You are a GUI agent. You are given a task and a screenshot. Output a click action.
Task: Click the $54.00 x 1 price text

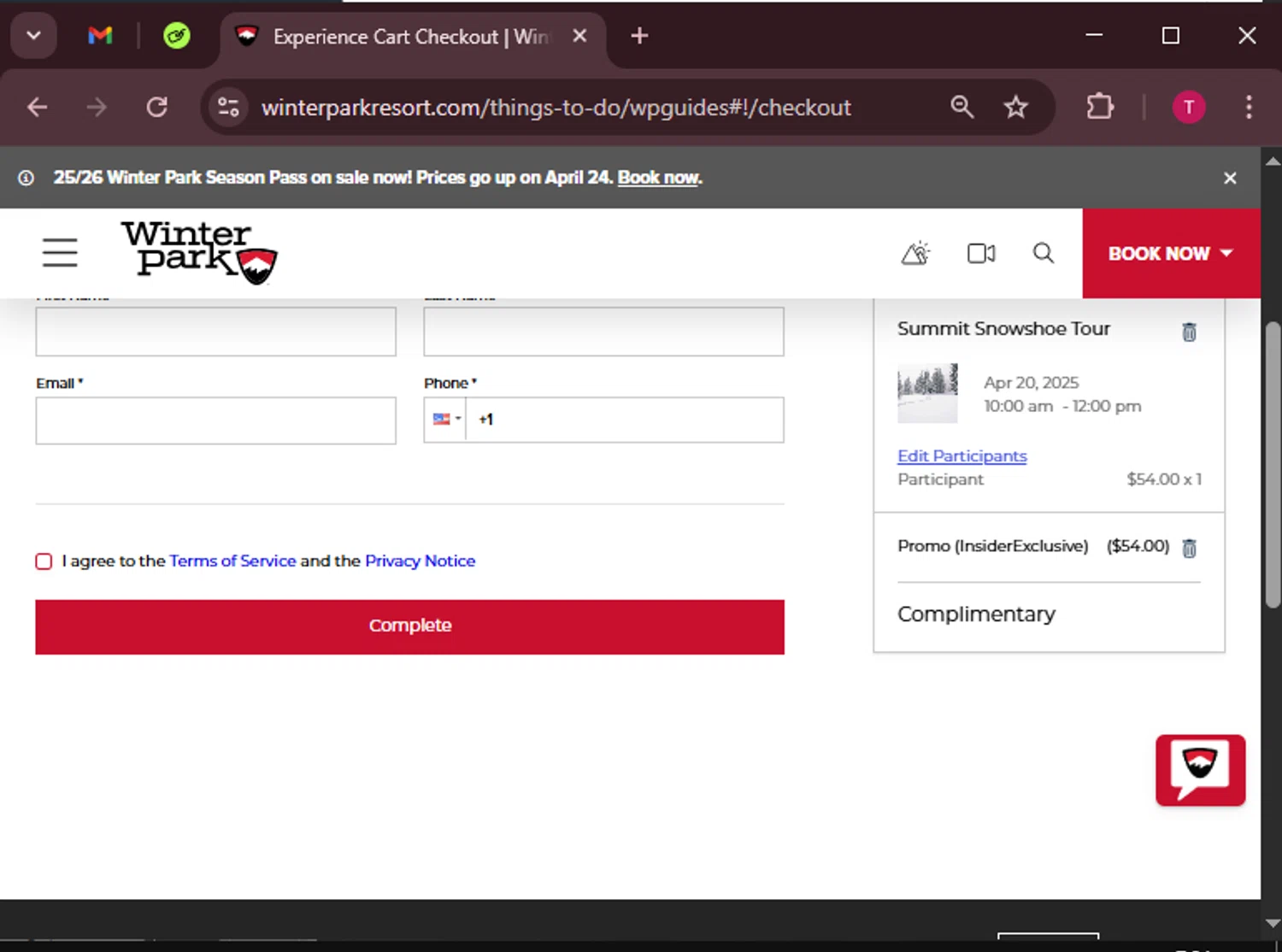point(1164,479)
